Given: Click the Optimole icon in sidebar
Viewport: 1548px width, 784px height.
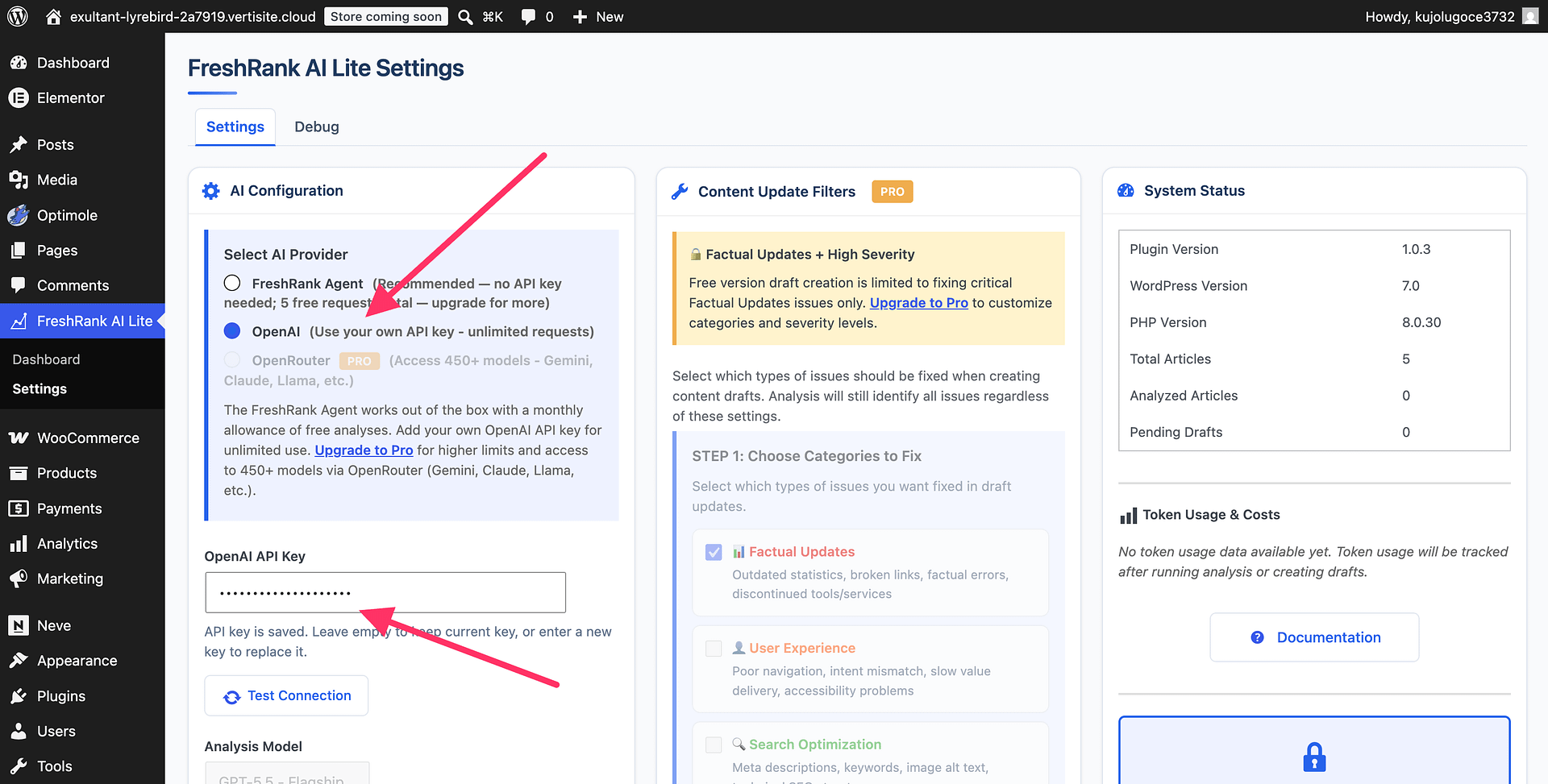Looking at the screenshot, I should (x=19, y=215).
